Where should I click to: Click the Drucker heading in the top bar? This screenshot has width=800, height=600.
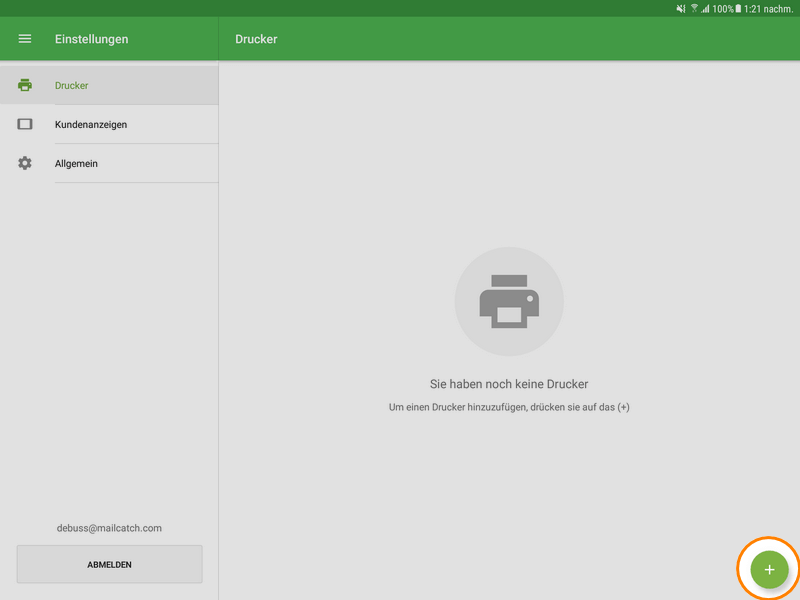256,40
